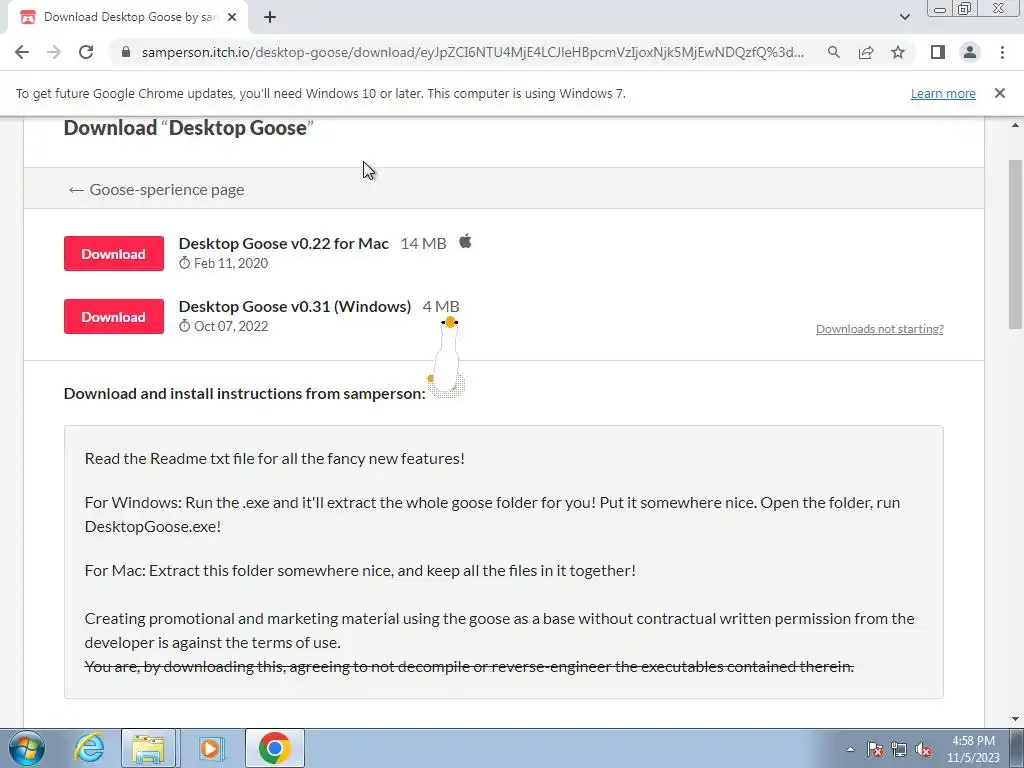The image size is (1024, 768).
Task: Click the page scroll down arrow
Action: point(1016,719)
